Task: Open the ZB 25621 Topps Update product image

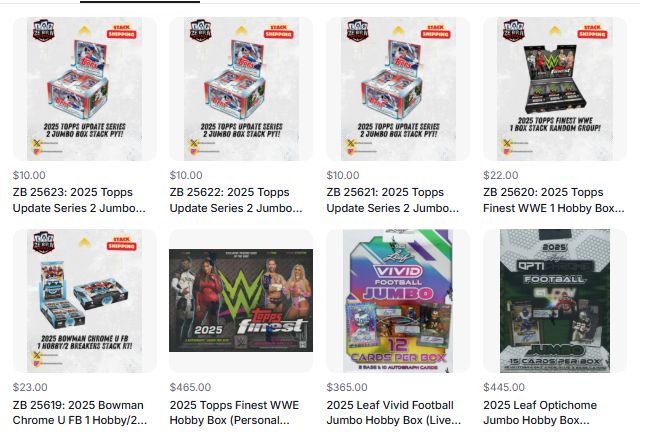Action: pos(398,89)
